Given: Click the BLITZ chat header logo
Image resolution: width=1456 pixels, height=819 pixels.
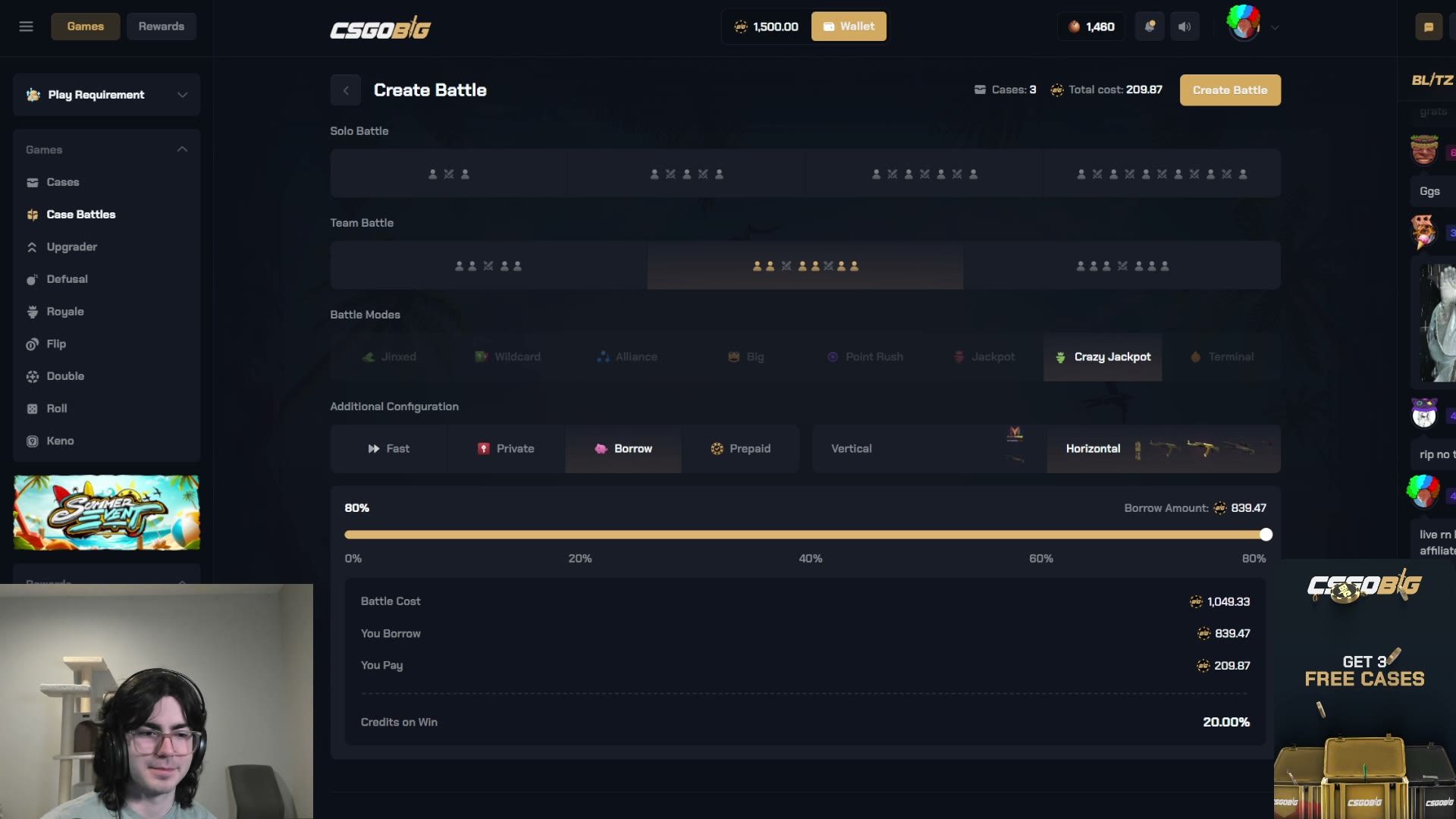Looking at the screenshot, I should (1432, 80).
